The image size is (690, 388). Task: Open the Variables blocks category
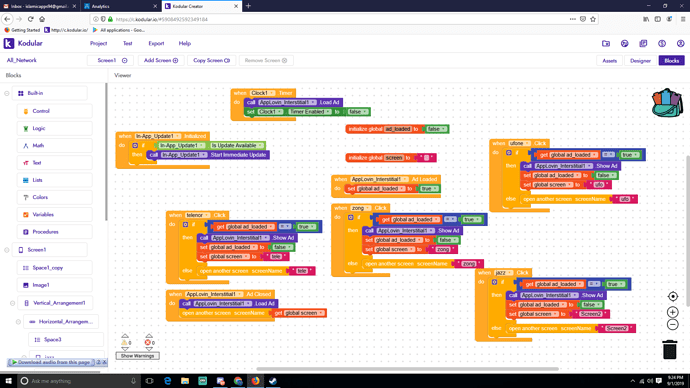pos(55,215)
